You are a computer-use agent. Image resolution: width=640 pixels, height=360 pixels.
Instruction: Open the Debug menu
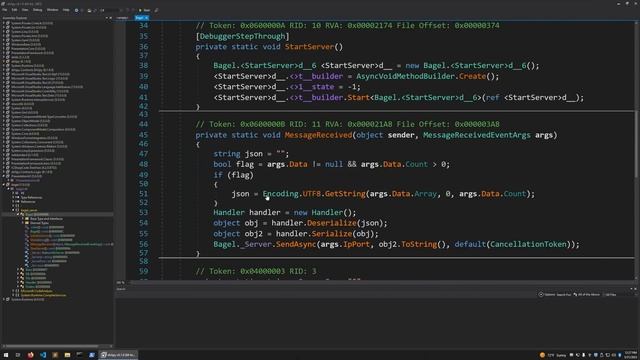pyautogui.click(x=38, y=10)
